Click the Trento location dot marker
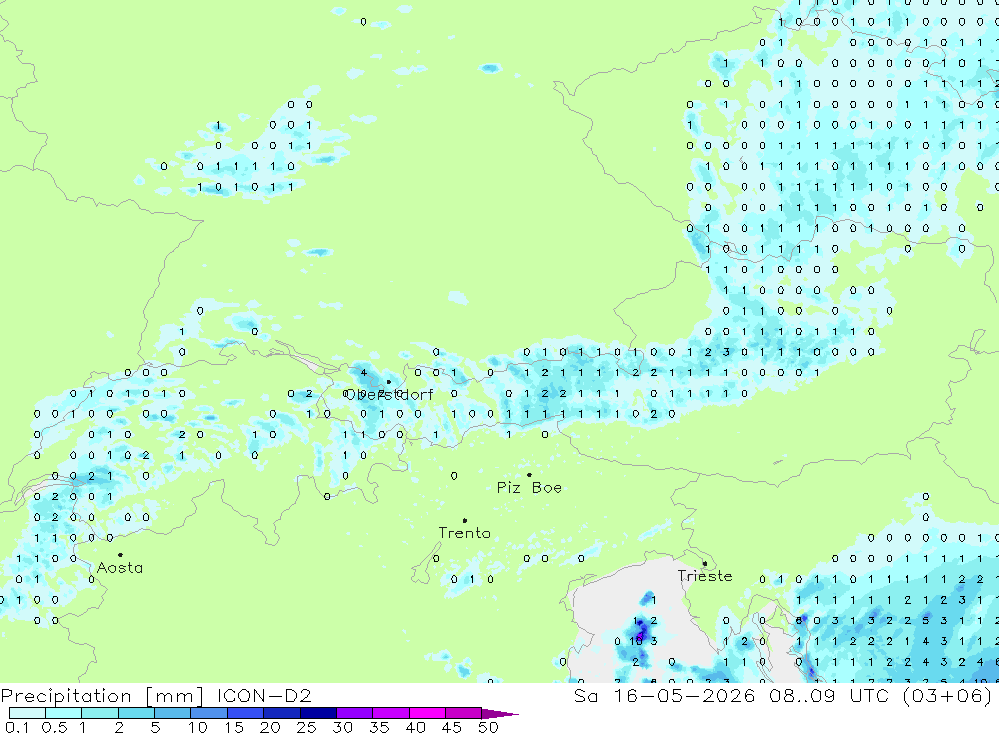The width and height of the screenshot is (1000, 733). pos(465,521)
